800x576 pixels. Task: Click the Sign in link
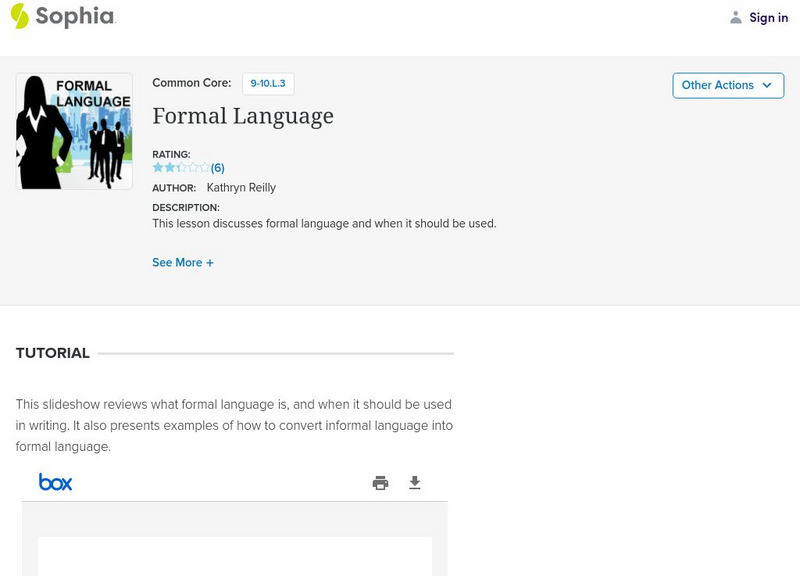click(x=768, y=18)
